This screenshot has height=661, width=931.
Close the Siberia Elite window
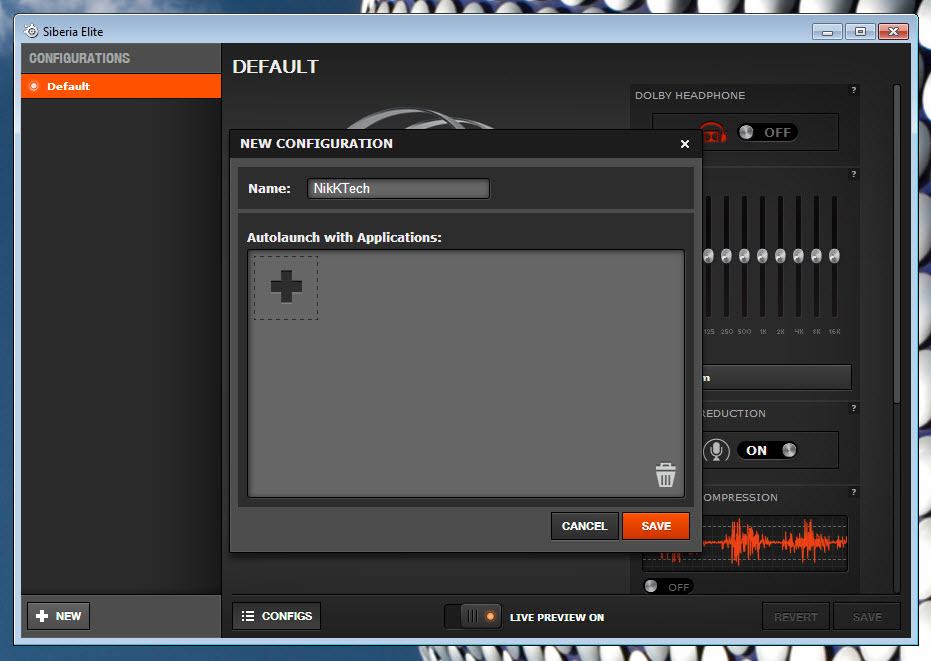pyautogui.click(x=894, y=31)
